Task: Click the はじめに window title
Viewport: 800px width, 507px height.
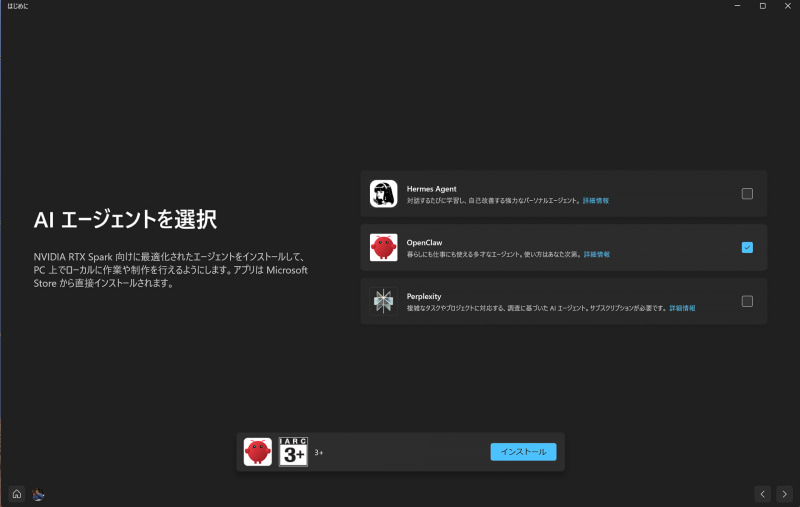Action: click(x=18, y=6)
